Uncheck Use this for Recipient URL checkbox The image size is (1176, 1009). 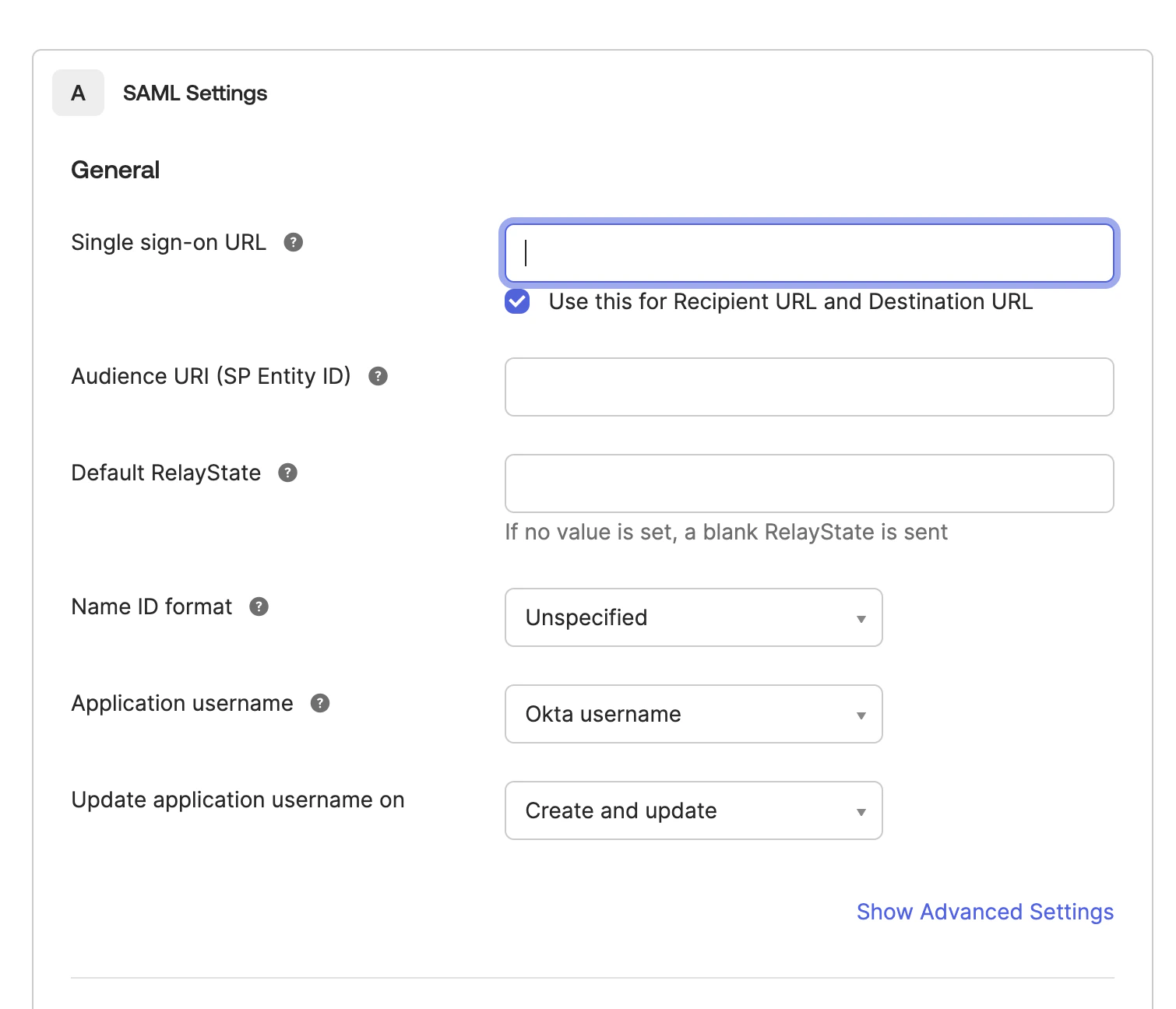tap(517, 301)
